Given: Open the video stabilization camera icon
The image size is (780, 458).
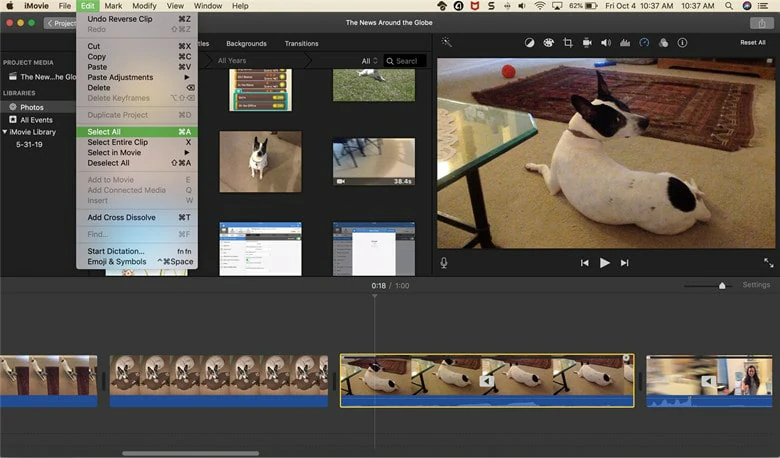Looking at the screenshot, I should pyautogui.click(x=587, y=43).
